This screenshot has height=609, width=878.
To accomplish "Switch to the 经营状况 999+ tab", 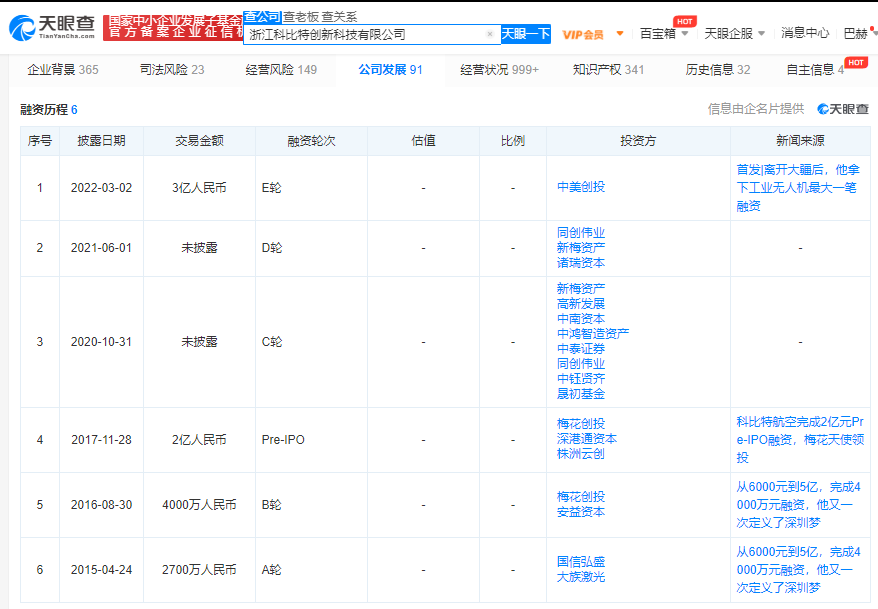I will coord(499,69).
